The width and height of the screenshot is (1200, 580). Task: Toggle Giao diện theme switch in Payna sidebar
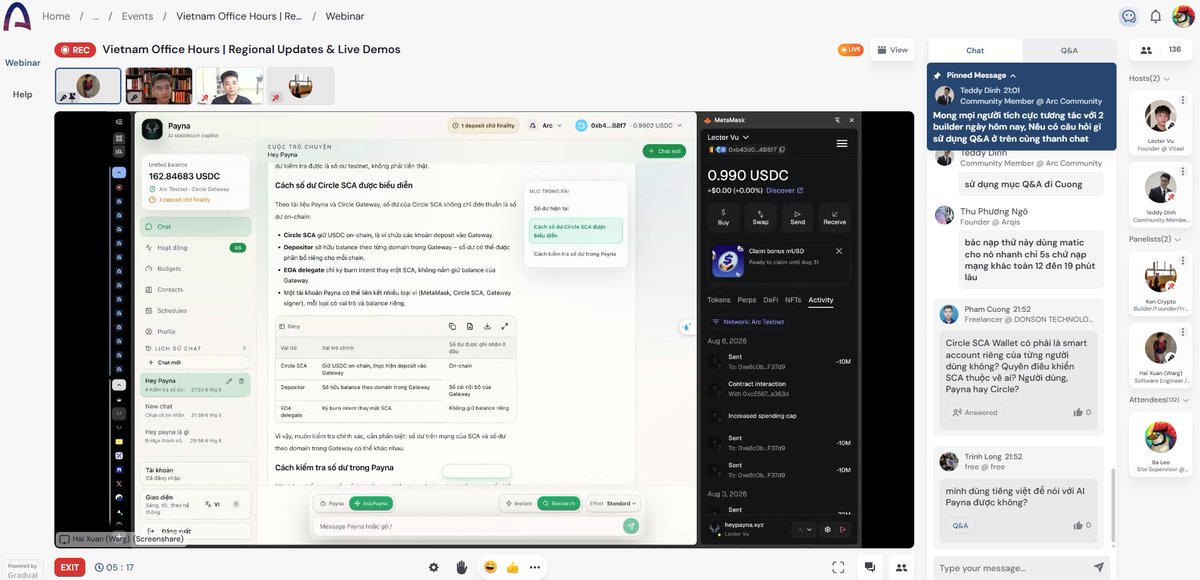pyautogui.click(x=236, y=504)
